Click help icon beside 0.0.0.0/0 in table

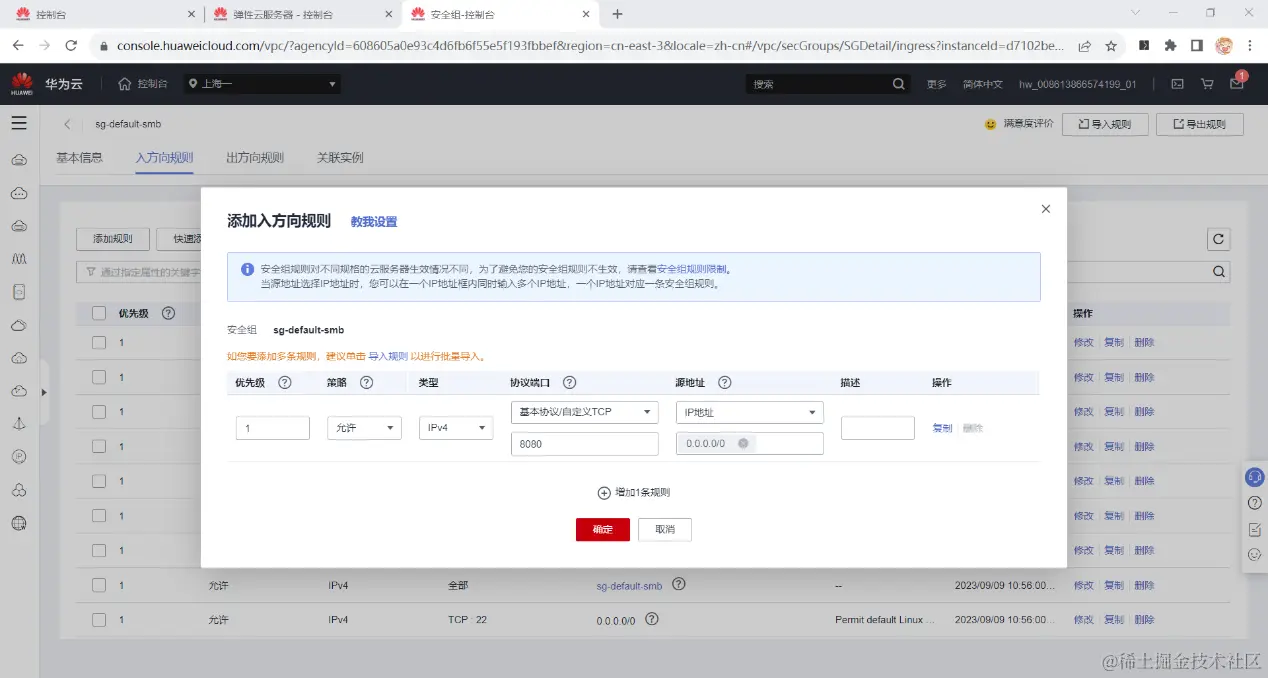tap(652, 619)
